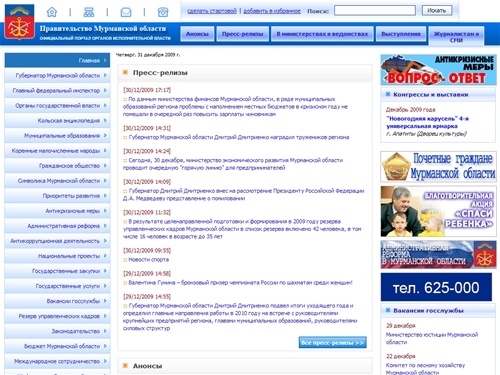This screenshot has width=500, height=375.
Task: Open Административная реформа в Мурманской области banner
Action: (438, 255)
